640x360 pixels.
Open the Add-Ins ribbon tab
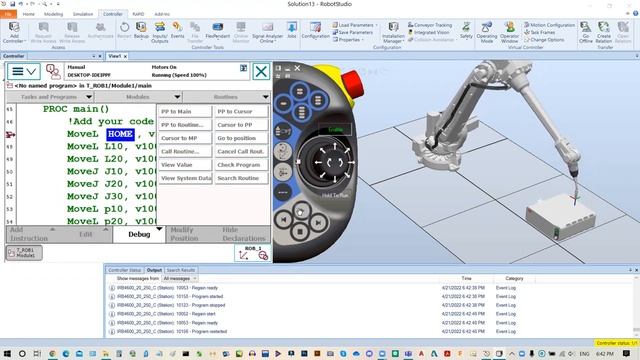click(x=162, y=14)
